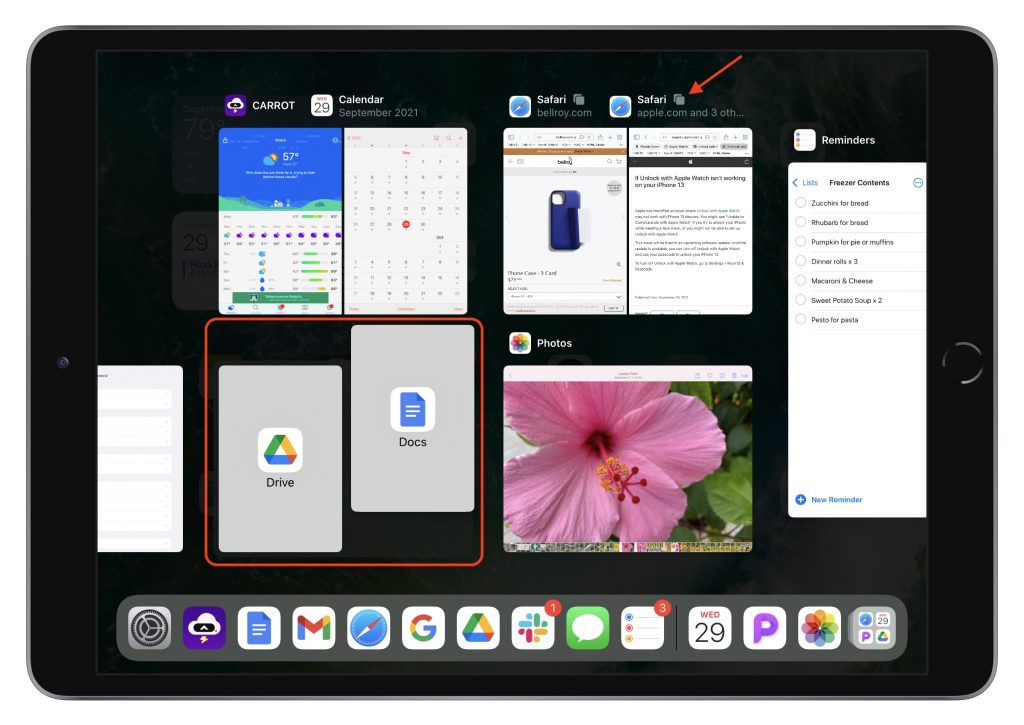Viewport: 1024px width, 725px height.
Task: Select the Drive app card
Action: pyautogui.click(x=280, y=458)
